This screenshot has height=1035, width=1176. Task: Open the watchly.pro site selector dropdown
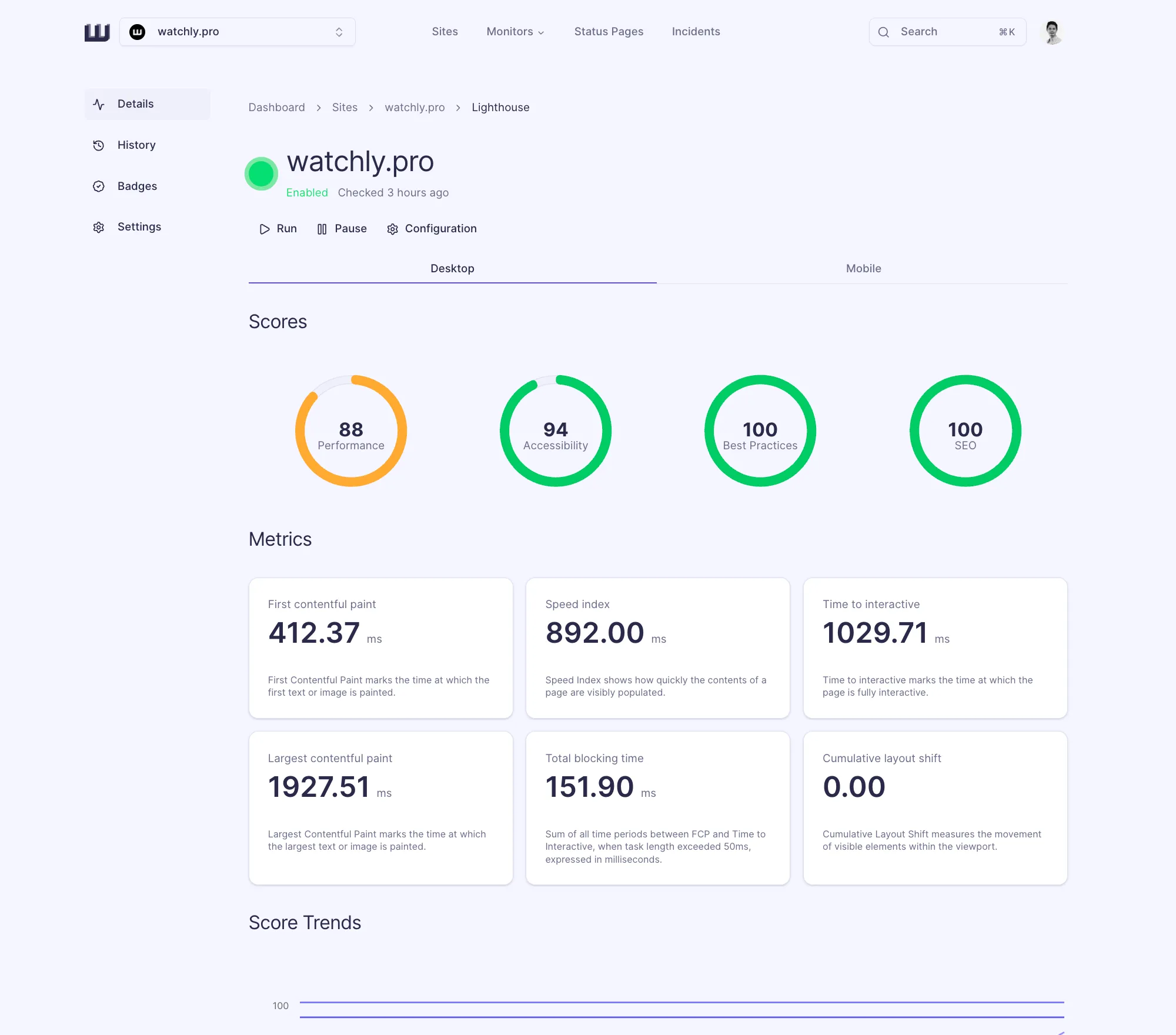click(237, 32)
